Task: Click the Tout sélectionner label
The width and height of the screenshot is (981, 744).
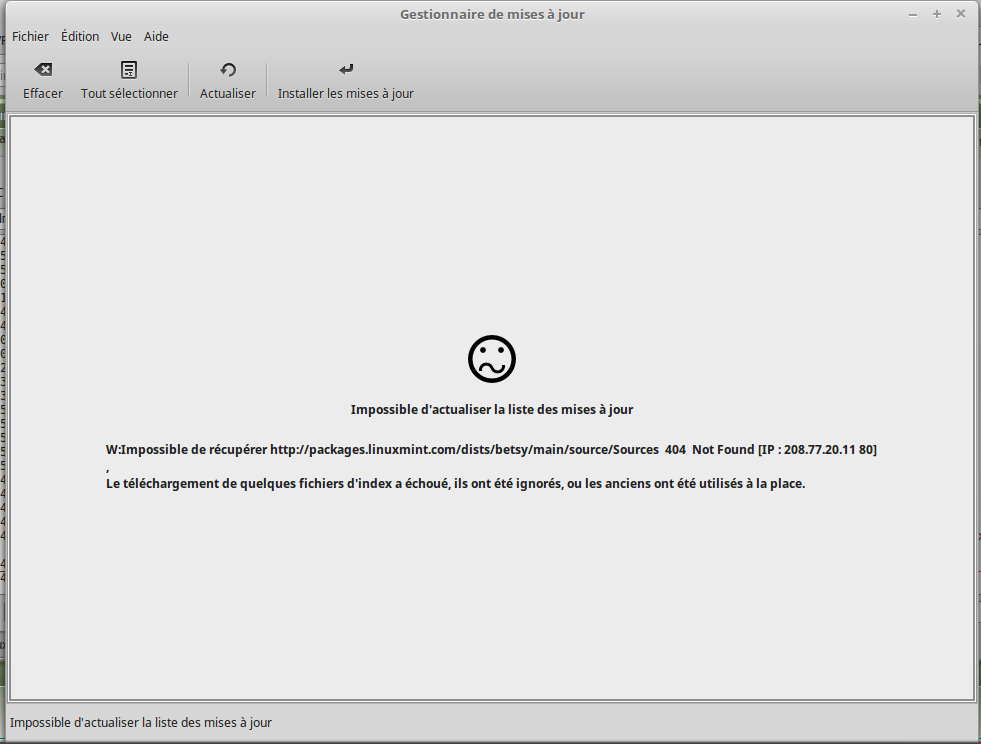Action: pos(129,93)
